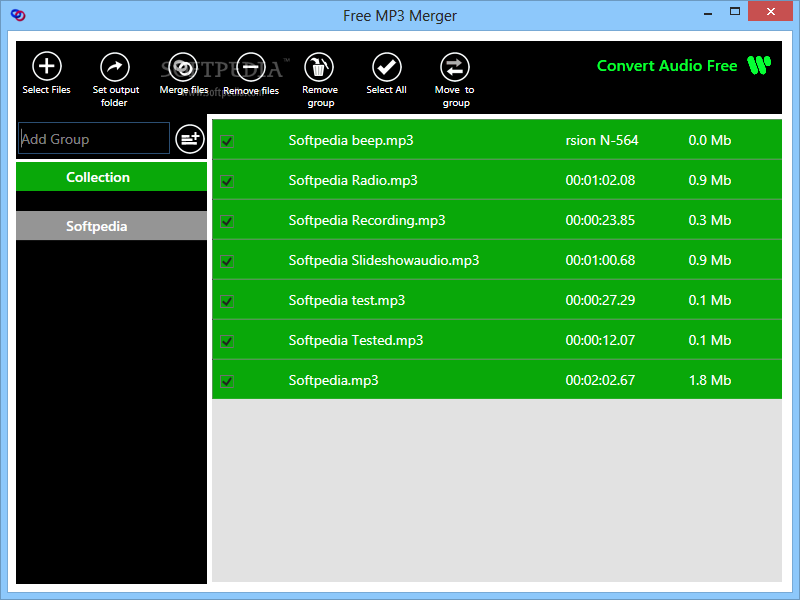Screen dimensions: 800x600
Task: Click the Select Files plus icon
Action: (46, 66)
